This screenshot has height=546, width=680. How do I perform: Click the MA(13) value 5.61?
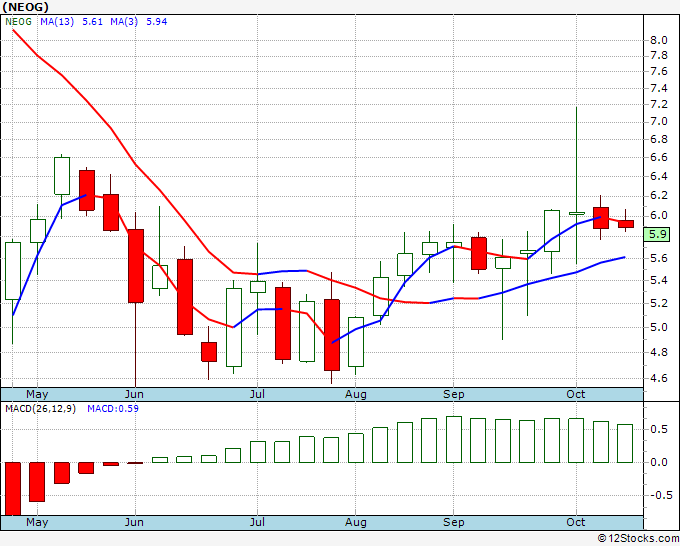pyautogui.click(x=92, y=22)
